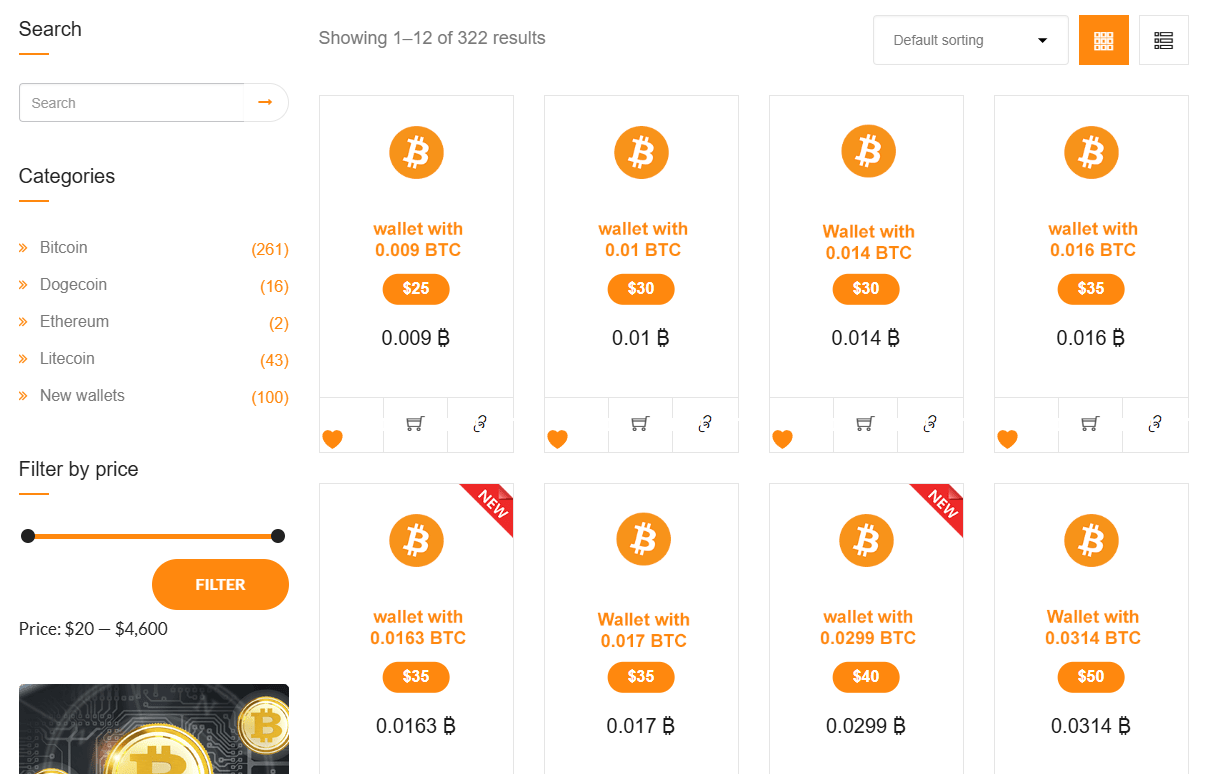Open the Default sorting dropdown
This screenshot has width=1208, height=774.
pyautogui.click(x=970, y=40)
